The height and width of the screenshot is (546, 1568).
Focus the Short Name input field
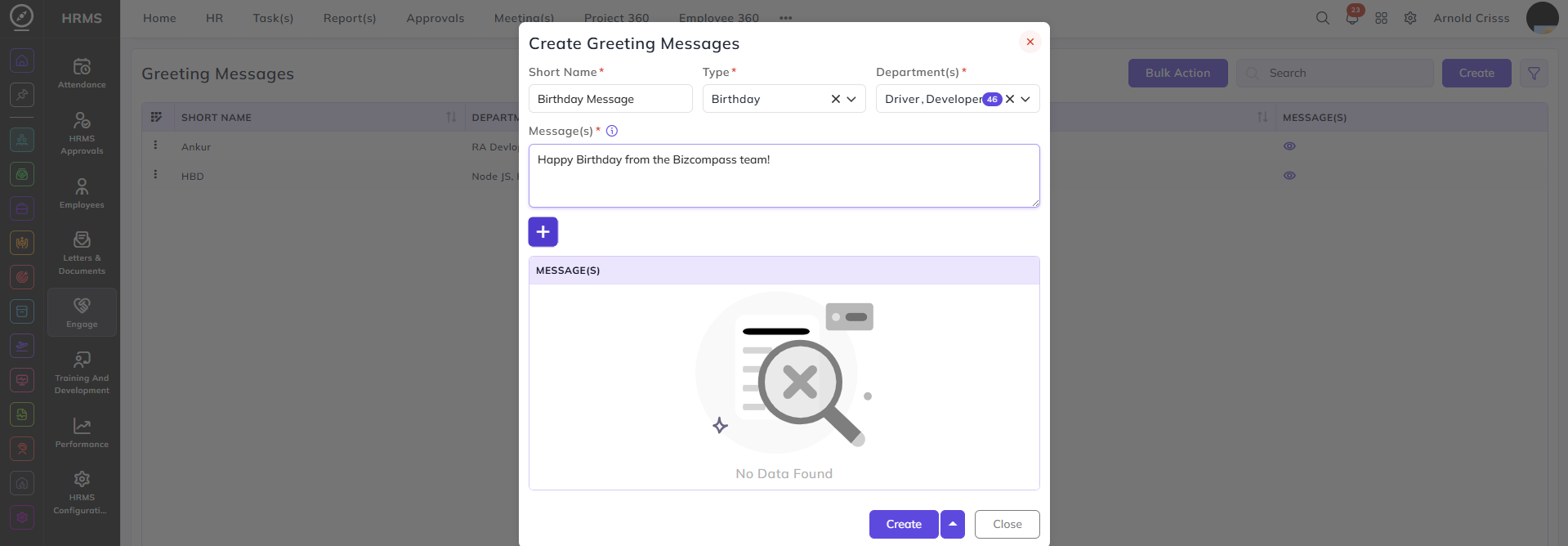point(610,99)
